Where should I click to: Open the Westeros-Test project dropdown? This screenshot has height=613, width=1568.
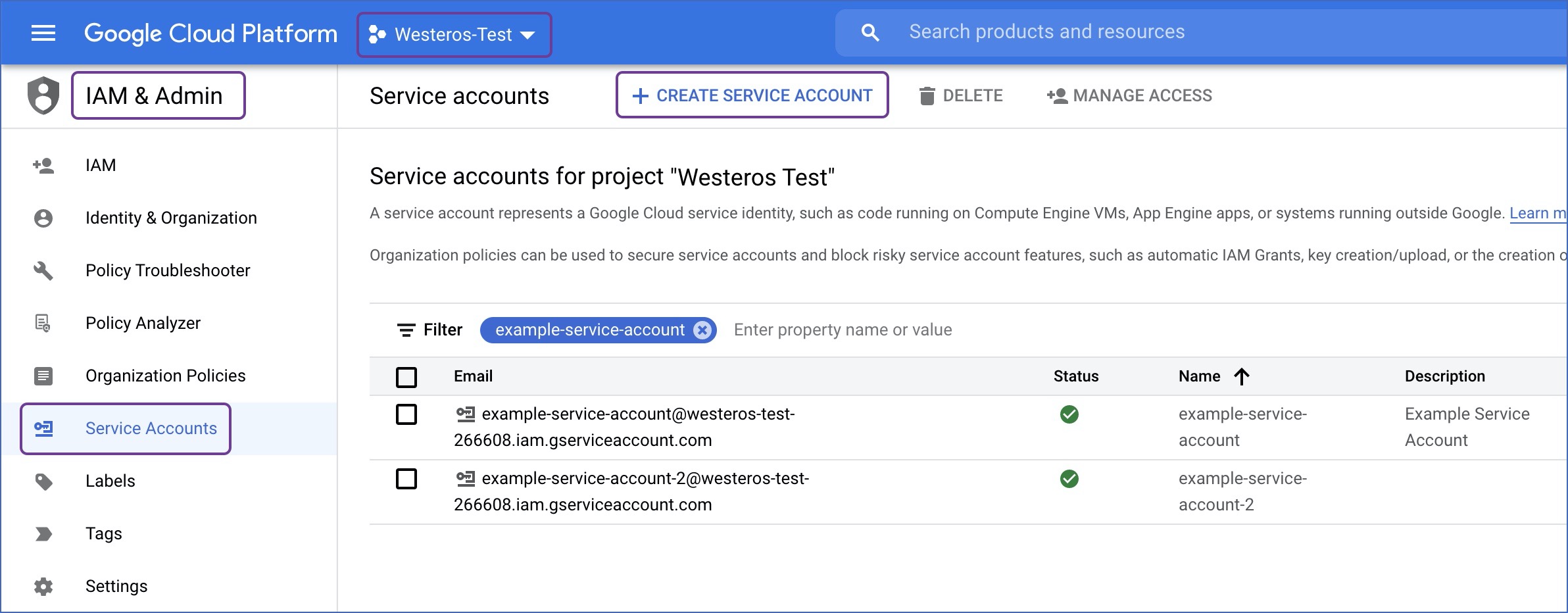tap(454, 34)
